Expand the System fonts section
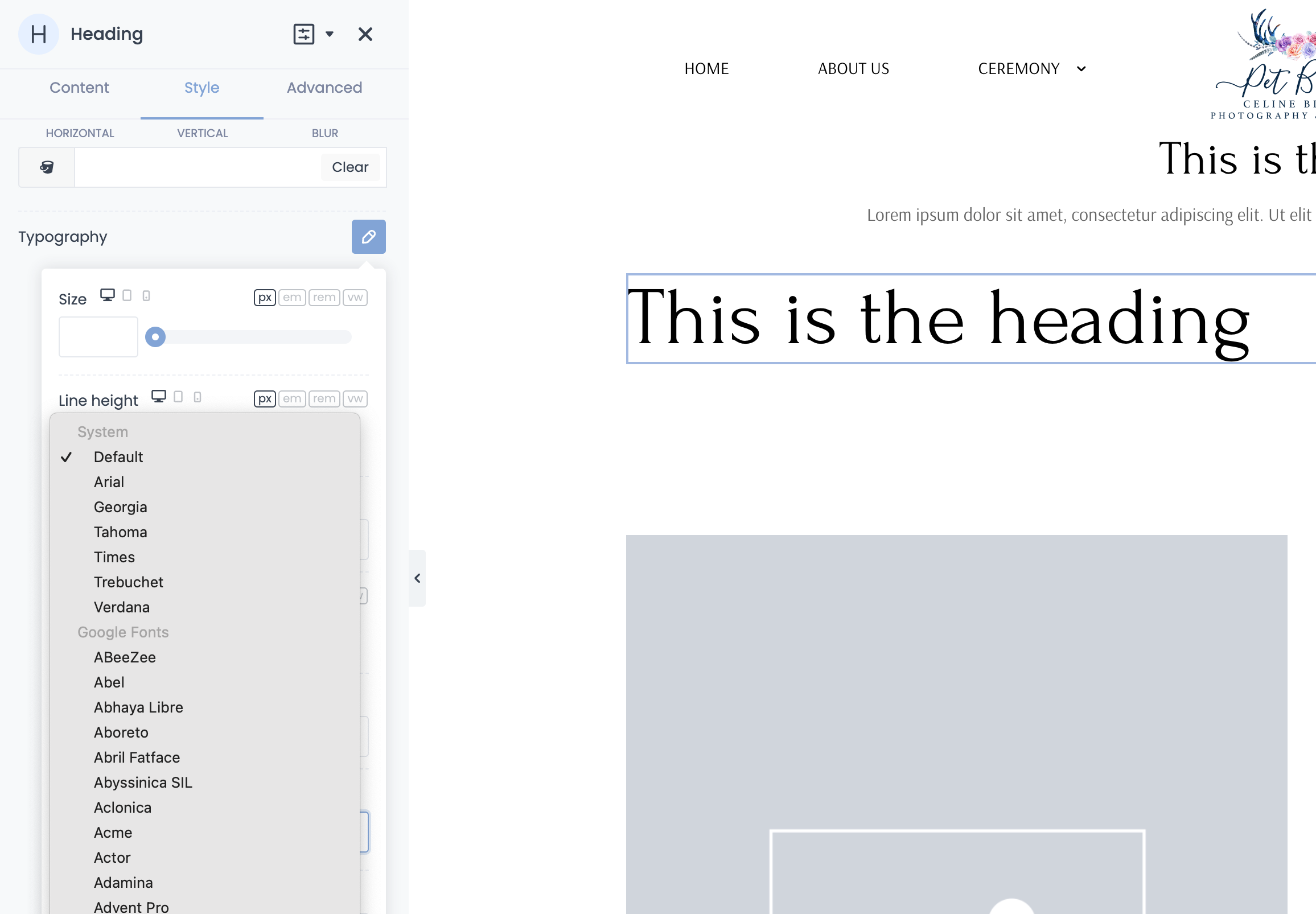The height and width of the screenshot is (914, 1316). [102, 431]
